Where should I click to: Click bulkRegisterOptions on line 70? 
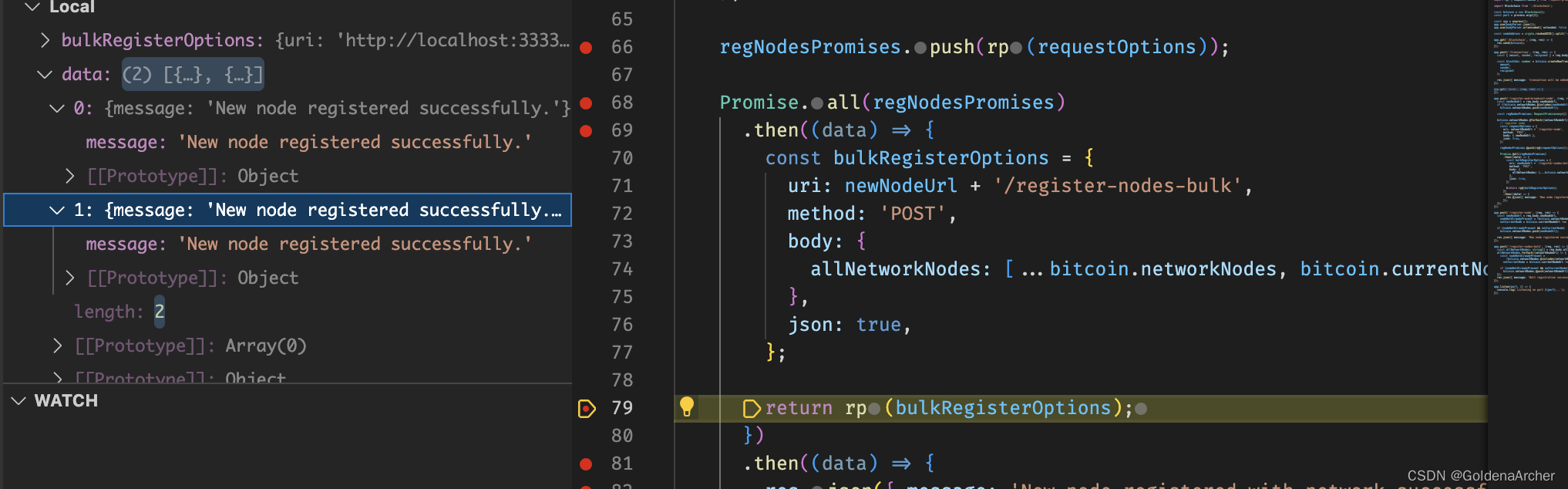[x=940, y=159]
